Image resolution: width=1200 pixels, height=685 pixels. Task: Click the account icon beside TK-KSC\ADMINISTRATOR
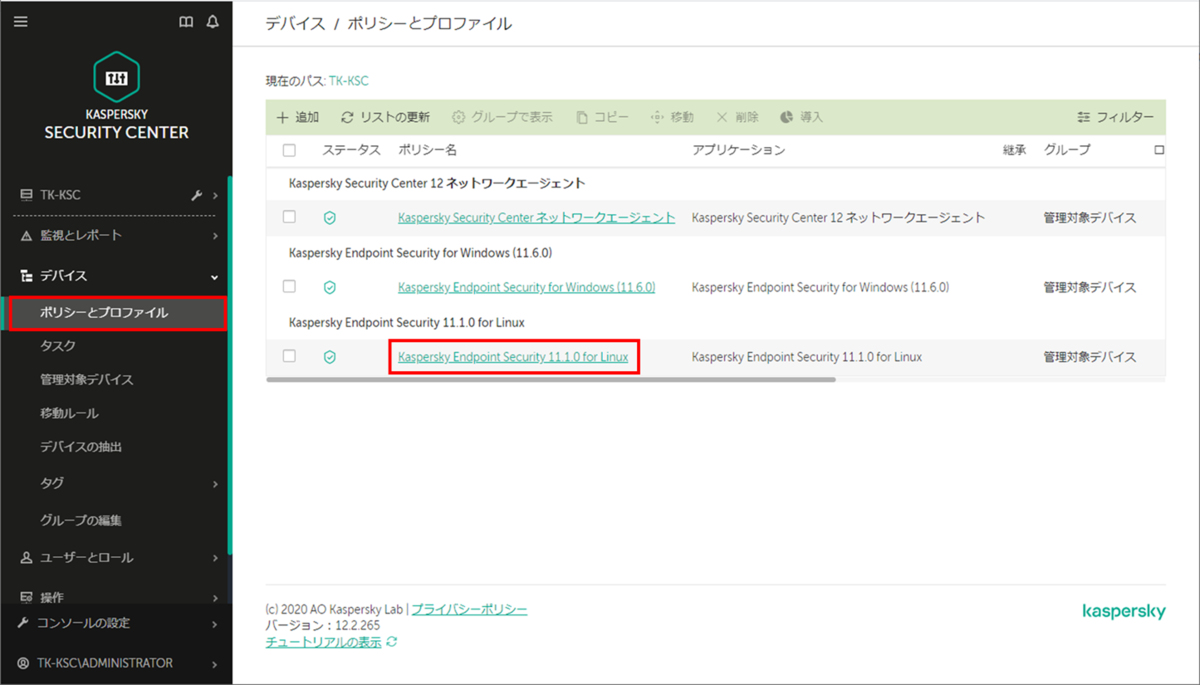24,663
